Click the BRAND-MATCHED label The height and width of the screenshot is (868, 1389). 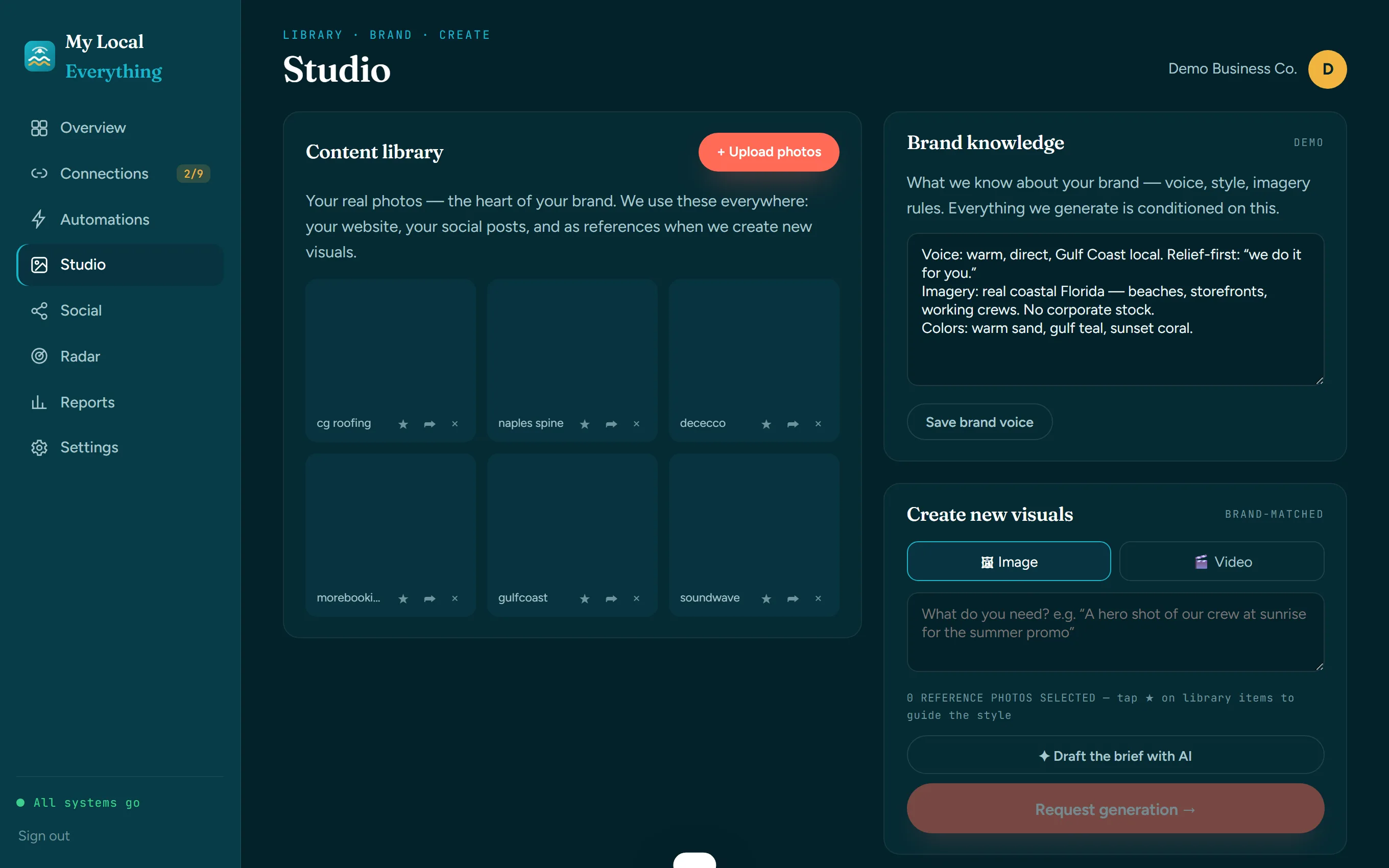tap(1274, 514)
